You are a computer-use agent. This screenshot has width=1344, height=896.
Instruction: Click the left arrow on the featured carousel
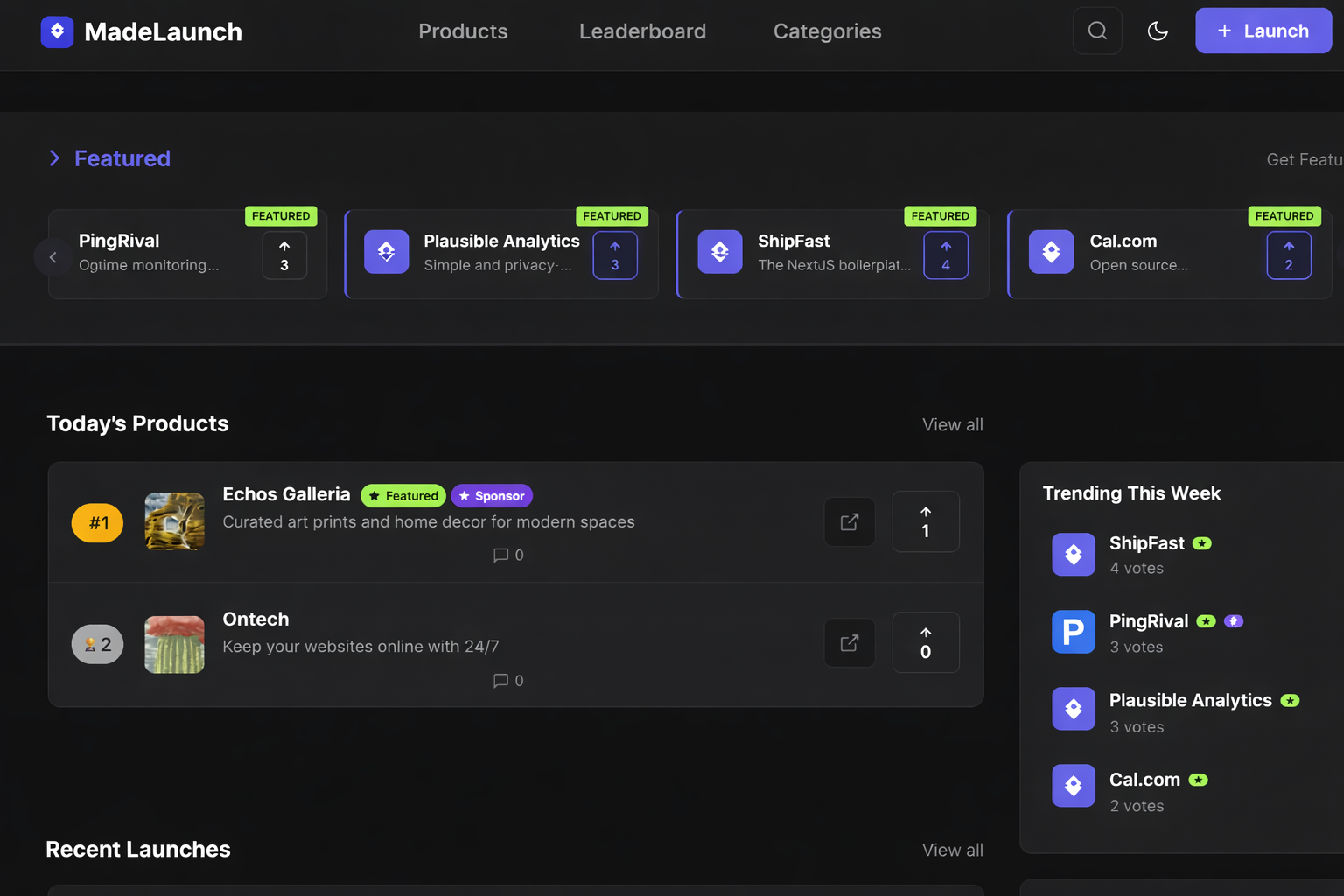tap(52, 257)
